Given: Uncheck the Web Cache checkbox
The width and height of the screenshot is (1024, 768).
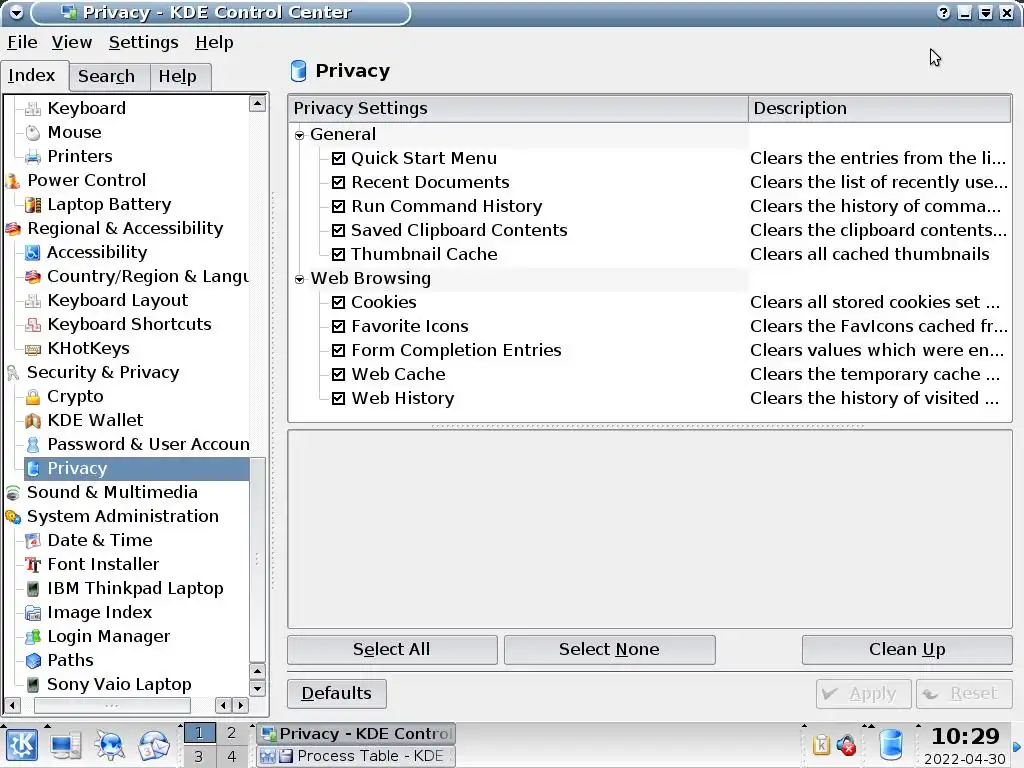Looking at the screenshot, I should [338, 375].
